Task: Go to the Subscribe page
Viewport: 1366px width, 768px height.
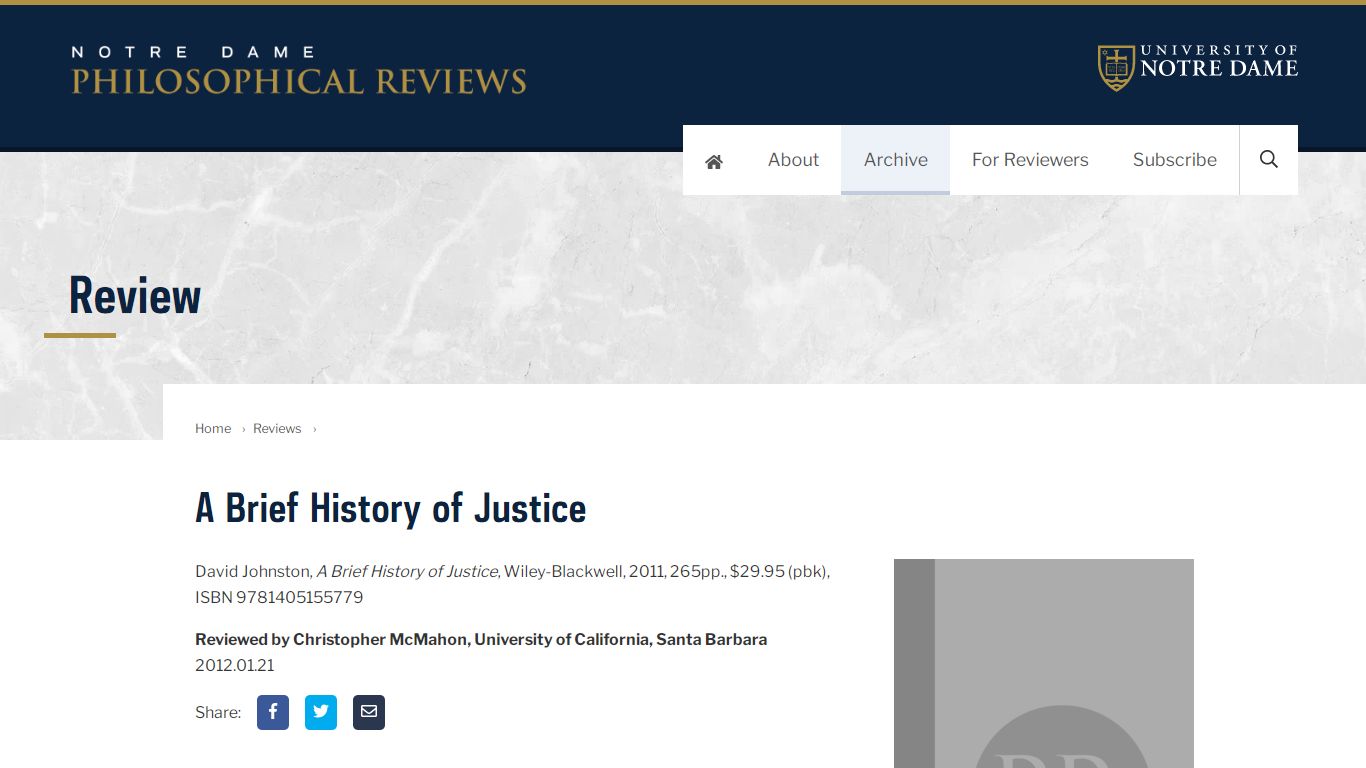Action: (x=1175, y=160)
